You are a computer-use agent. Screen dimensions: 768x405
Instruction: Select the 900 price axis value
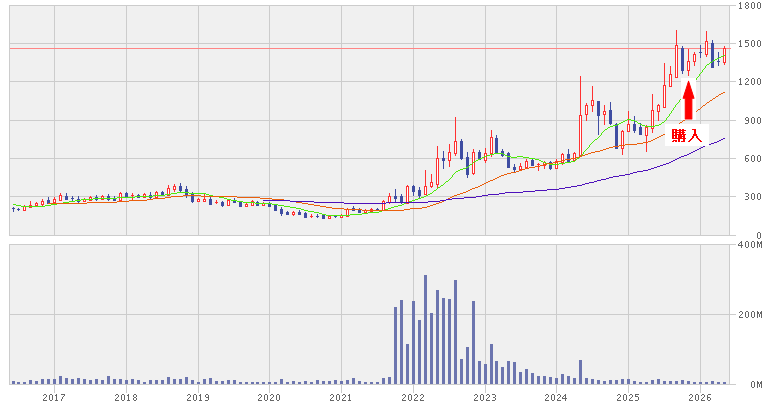tap(753, 120)
